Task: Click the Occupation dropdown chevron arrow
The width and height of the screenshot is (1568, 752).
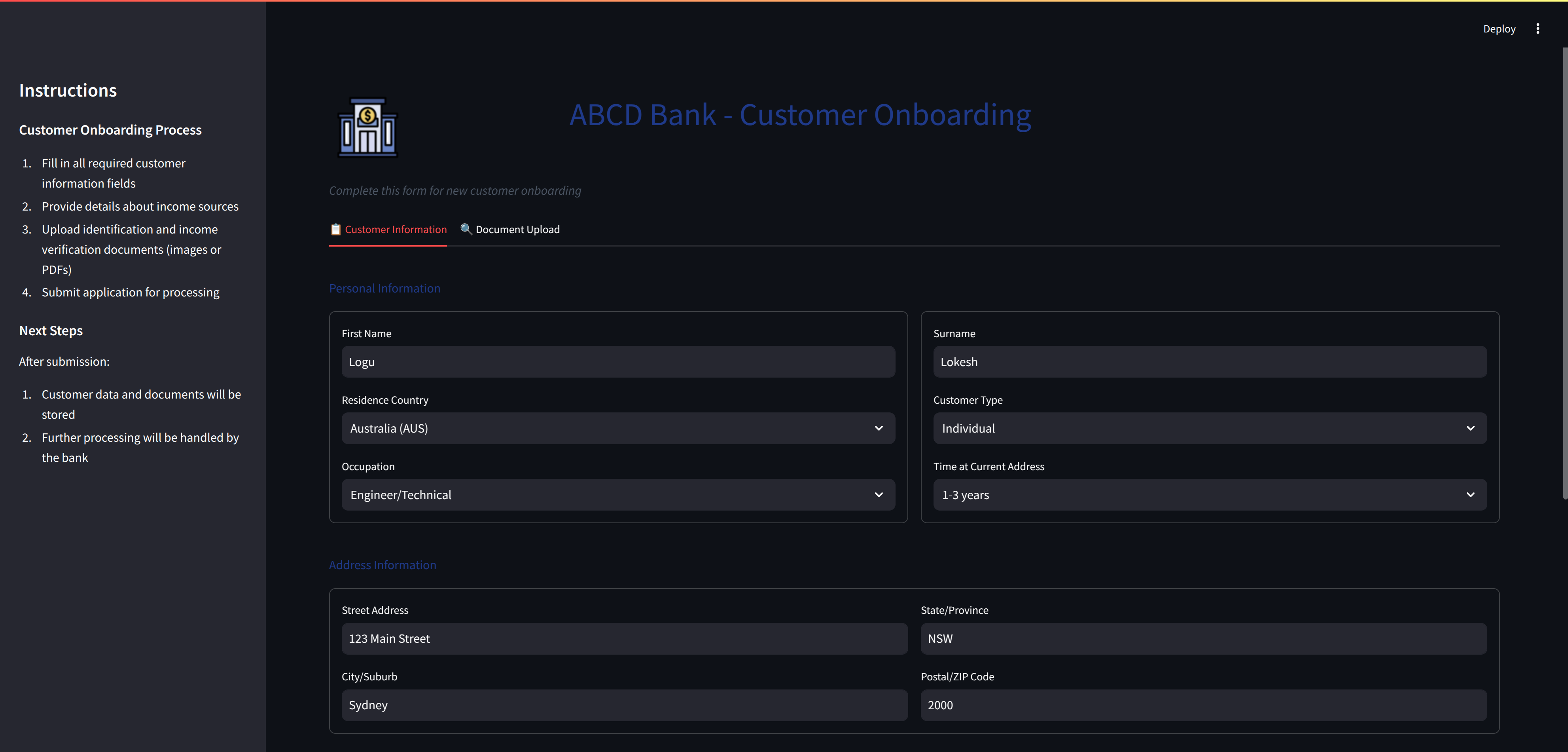Action: coord(879,494)
